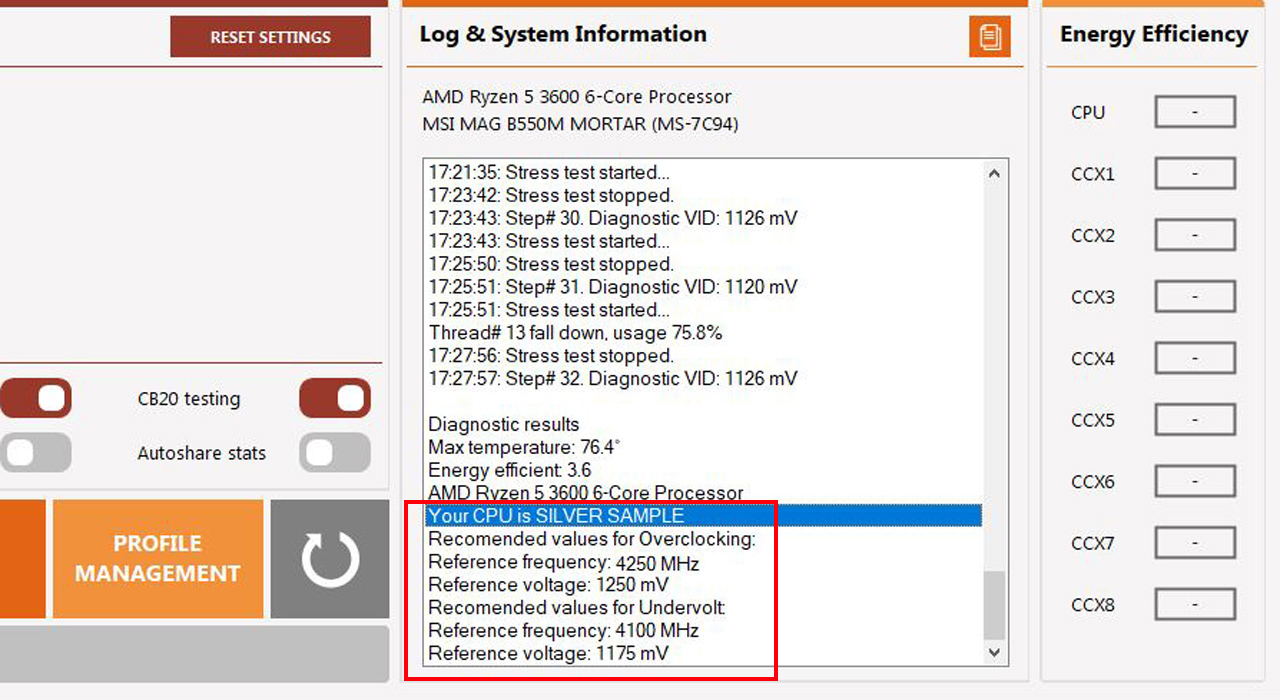Click the log scrollbar down arrow
The height and width of the screenshot is (700, 1280).
point(994,652)
